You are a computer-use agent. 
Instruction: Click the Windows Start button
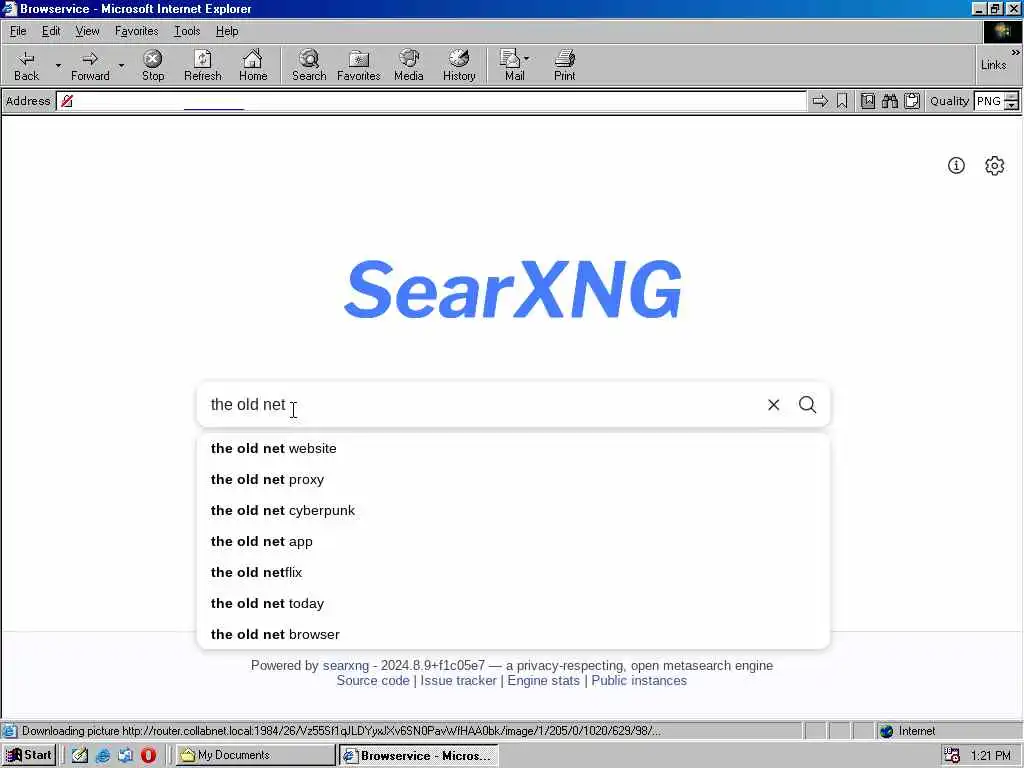29,755
